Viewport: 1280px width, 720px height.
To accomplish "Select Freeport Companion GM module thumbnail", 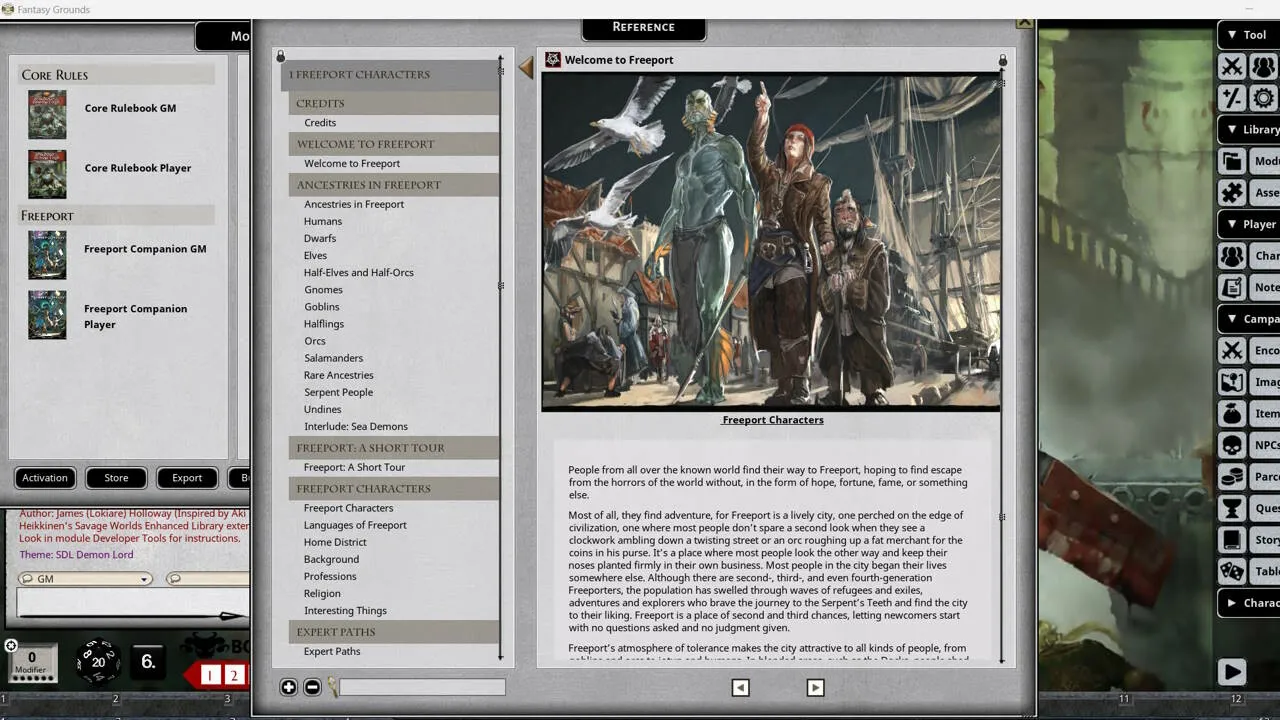I will point(47,255).
